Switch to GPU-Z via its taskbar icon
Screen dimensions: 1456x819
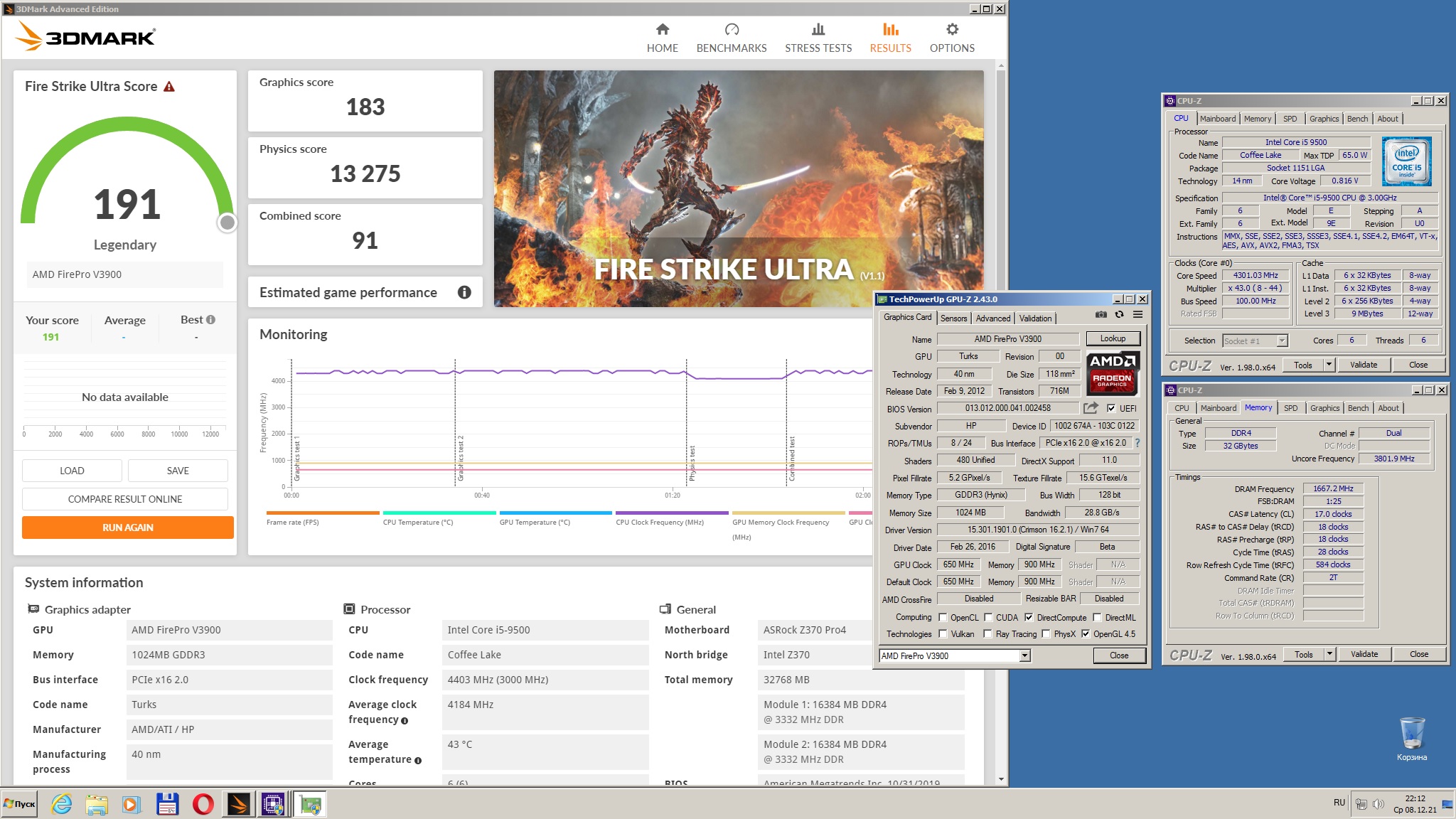click(311, 804)
